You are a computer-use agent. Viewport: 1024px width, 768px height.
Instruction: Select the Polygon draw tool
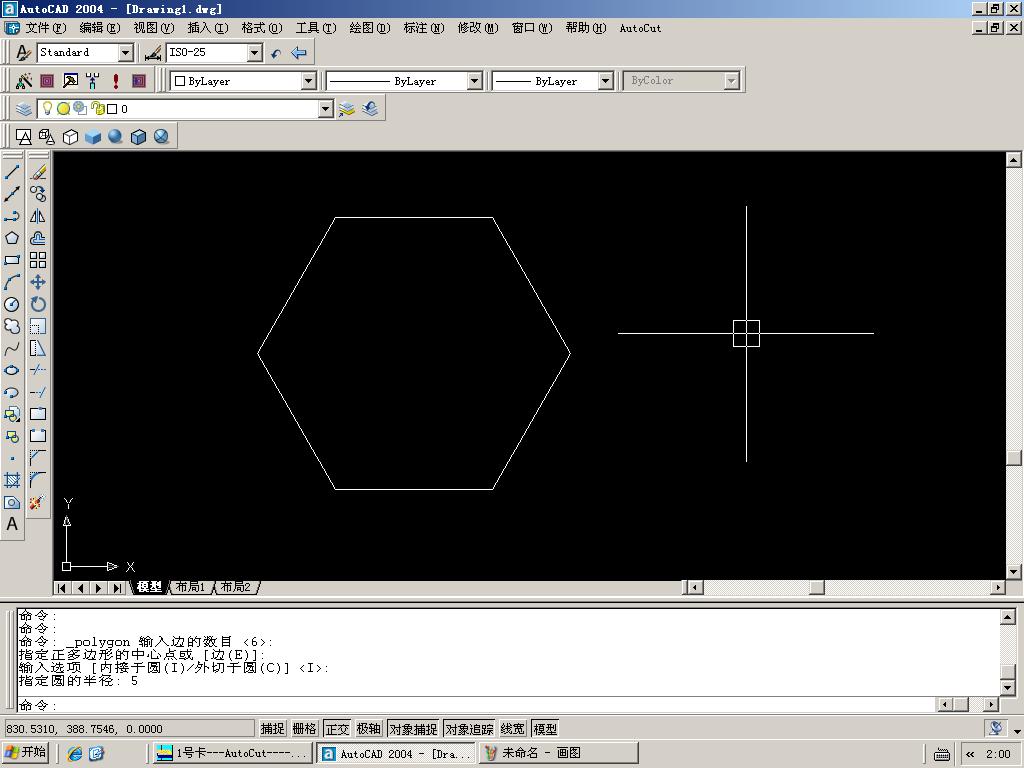[12, 238]
